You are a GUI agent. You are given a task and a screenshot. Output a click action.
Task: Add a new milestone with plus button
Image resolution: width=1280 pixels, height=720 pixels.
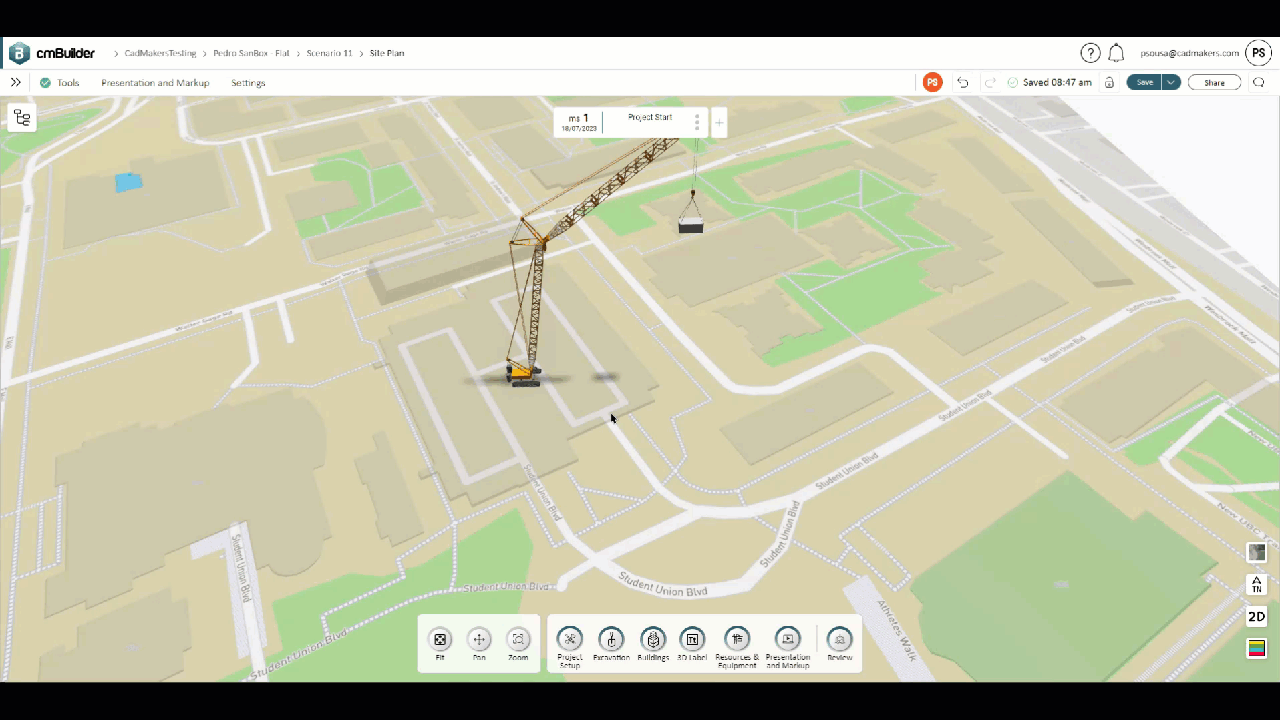(719, 123)
